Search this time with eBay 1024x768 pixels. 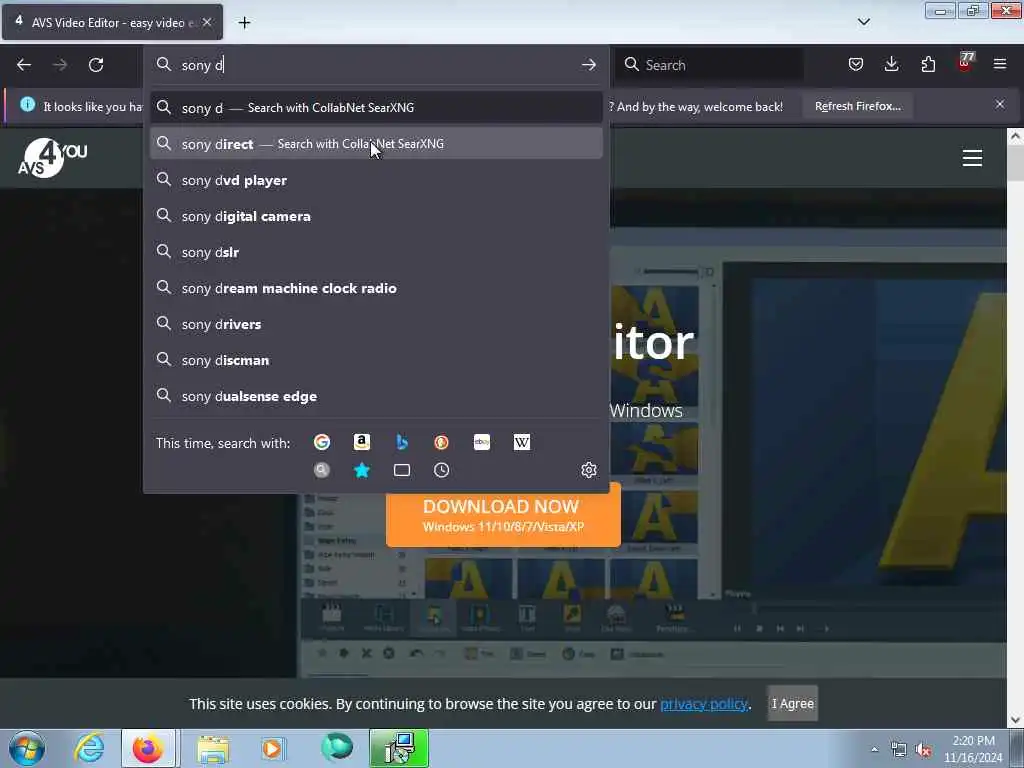pos(482,442)
